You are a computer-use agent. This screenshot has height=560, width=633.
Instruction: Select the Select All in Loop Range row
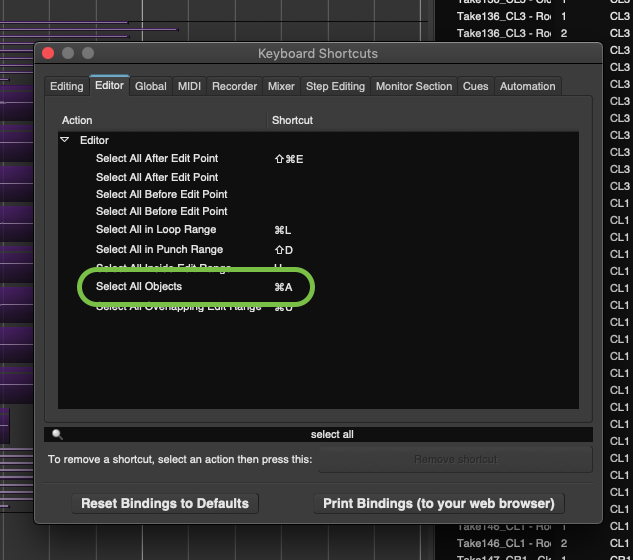(156, 230)
